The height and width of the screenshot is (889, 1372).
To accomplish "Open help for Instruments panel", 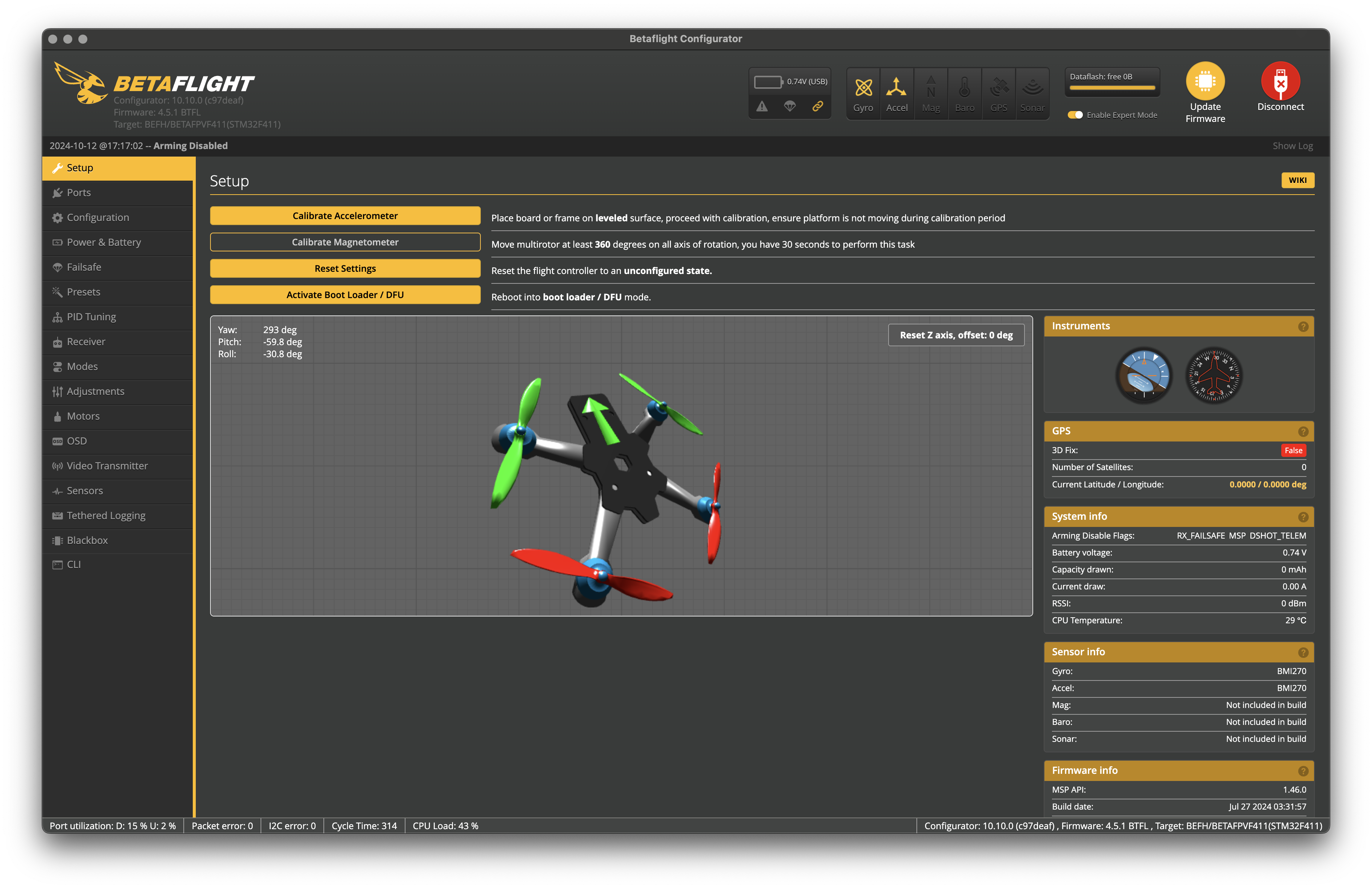I will coord(1303,327).
